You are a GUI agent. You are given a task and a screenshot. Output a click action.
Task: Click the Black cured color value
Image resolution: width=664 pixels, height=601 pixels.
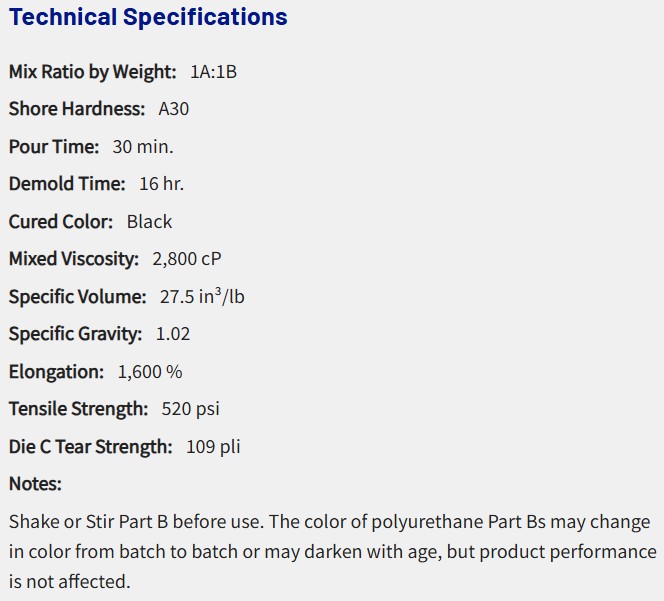(x=149, y=222)
